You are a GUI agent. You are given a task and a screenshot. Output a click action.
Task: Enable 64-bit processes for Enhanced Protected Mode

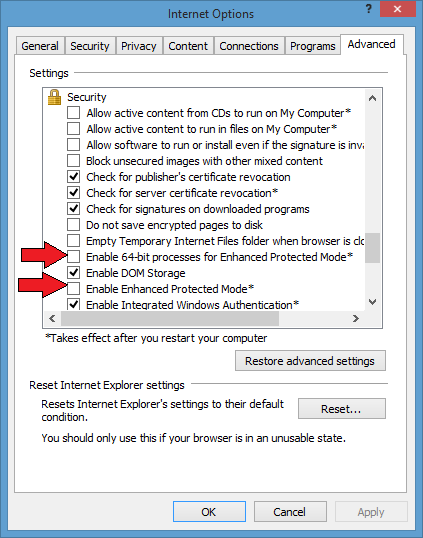(73, 257)
